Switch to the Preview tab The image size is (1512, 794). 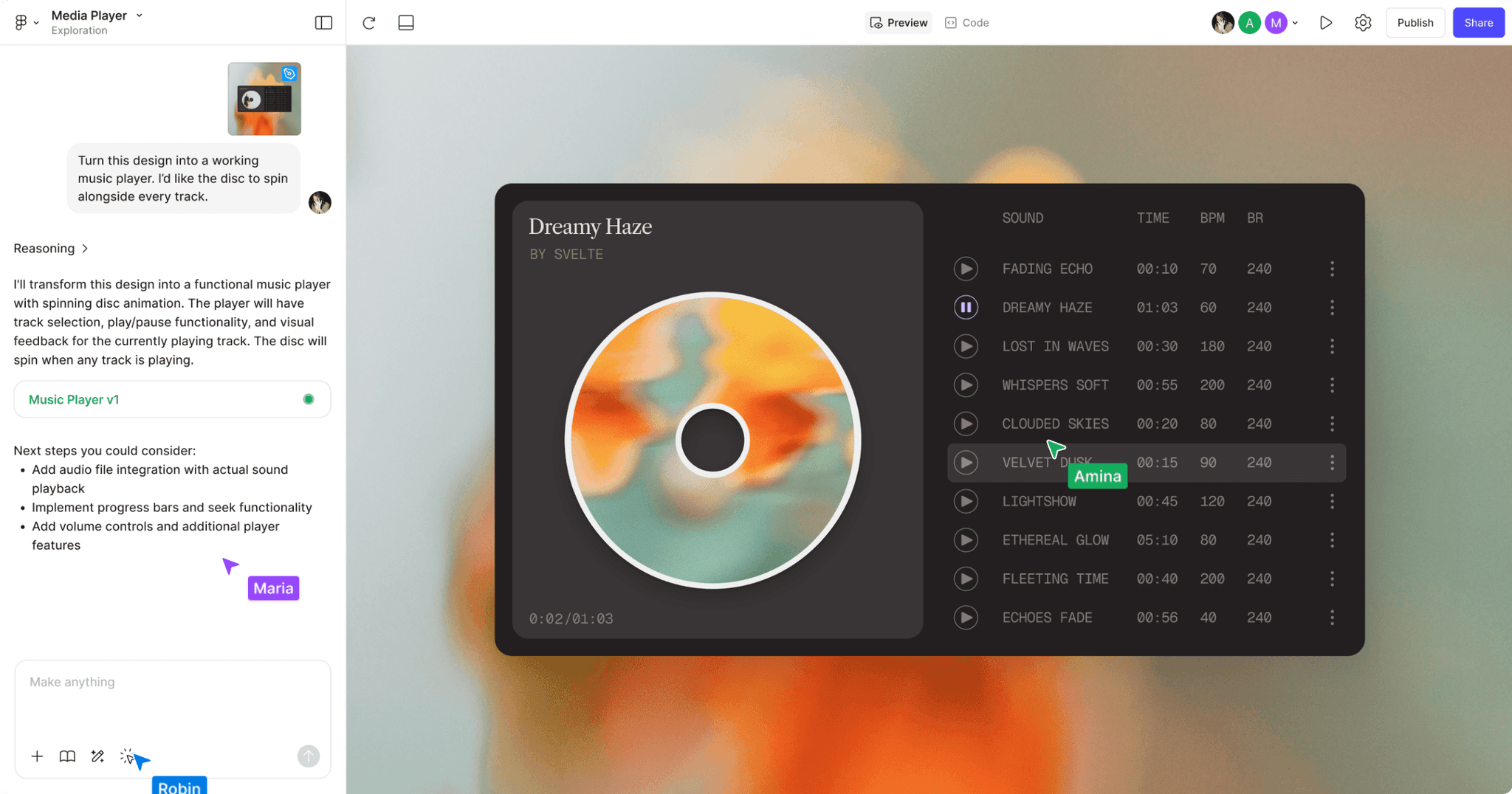point(898,22)
